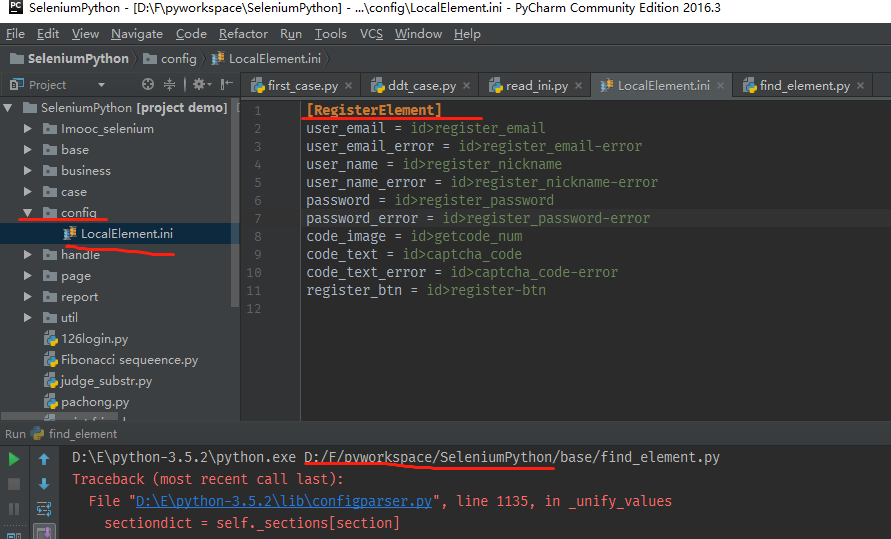
Task: Open the Tools menu
Action: coord(331,34)
